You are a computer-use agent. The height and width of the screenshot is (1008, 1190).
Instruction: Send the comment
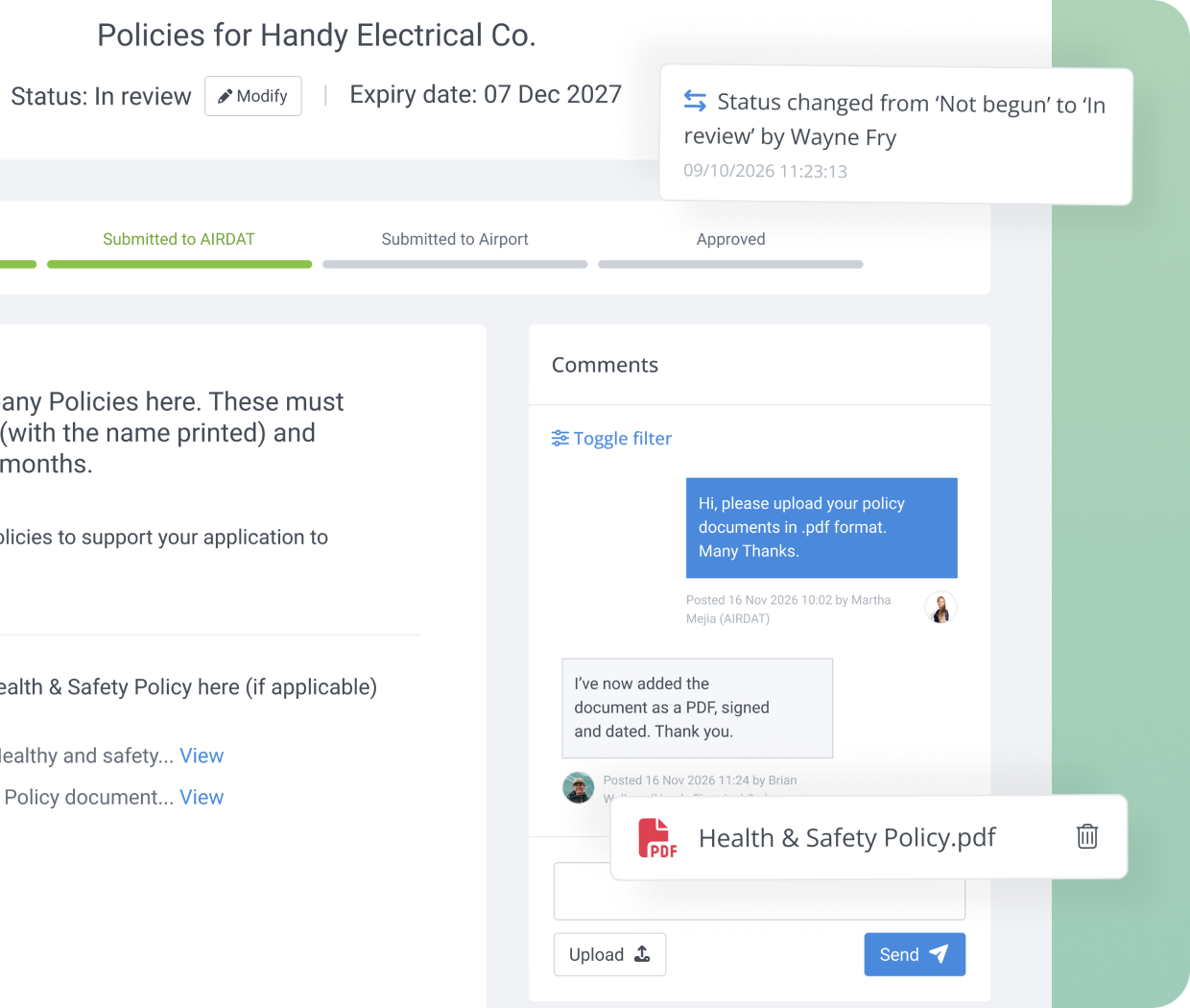(x=915, y=954)
